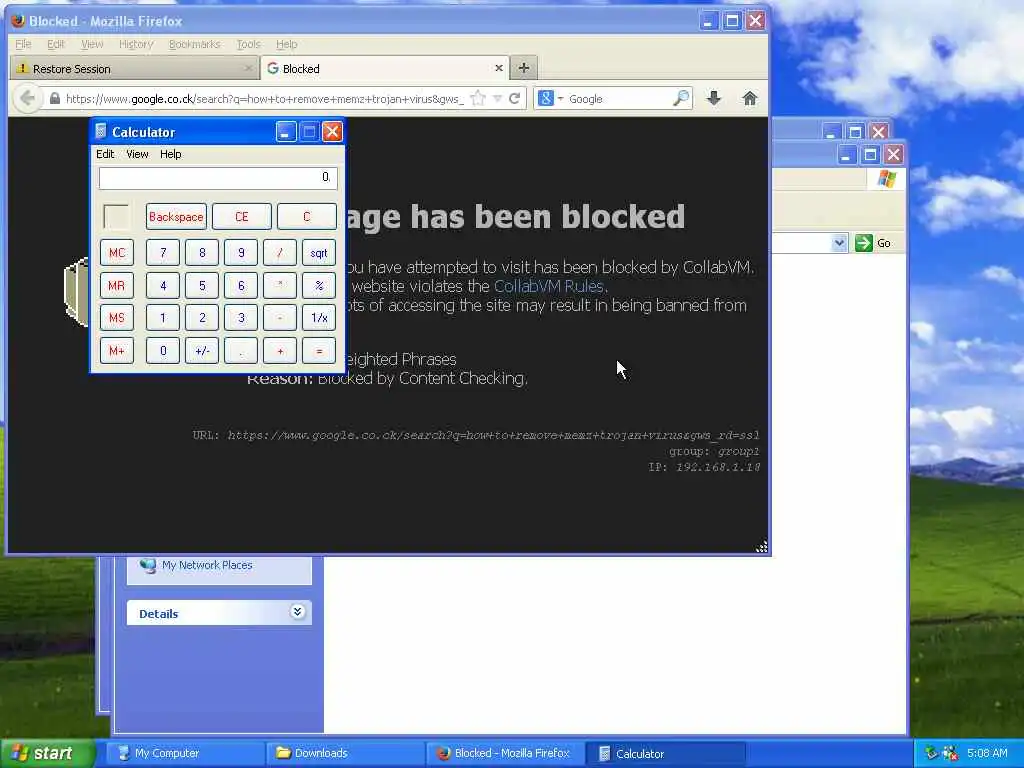Click the Calculator display field
The image size is (1024, 768).
218,178
